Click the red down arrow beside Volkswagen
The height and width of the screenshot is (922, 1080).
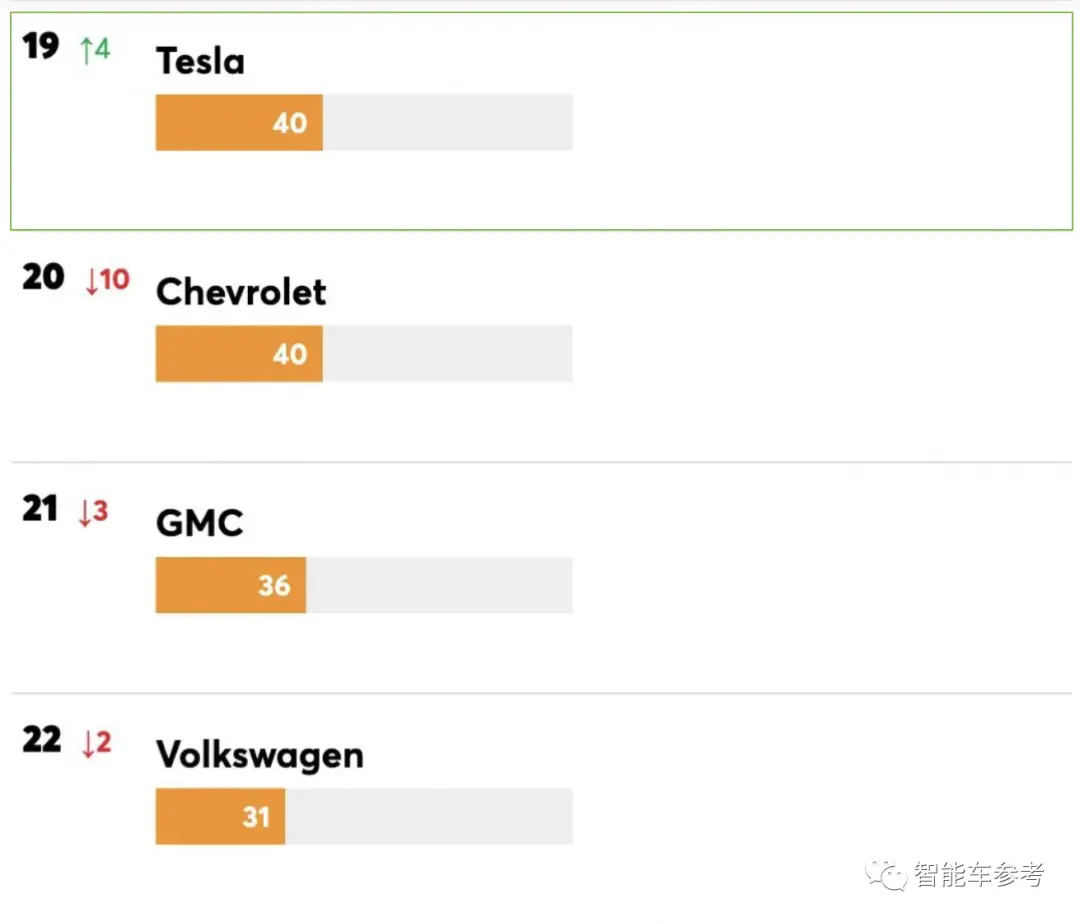click(x=88, y=743)
